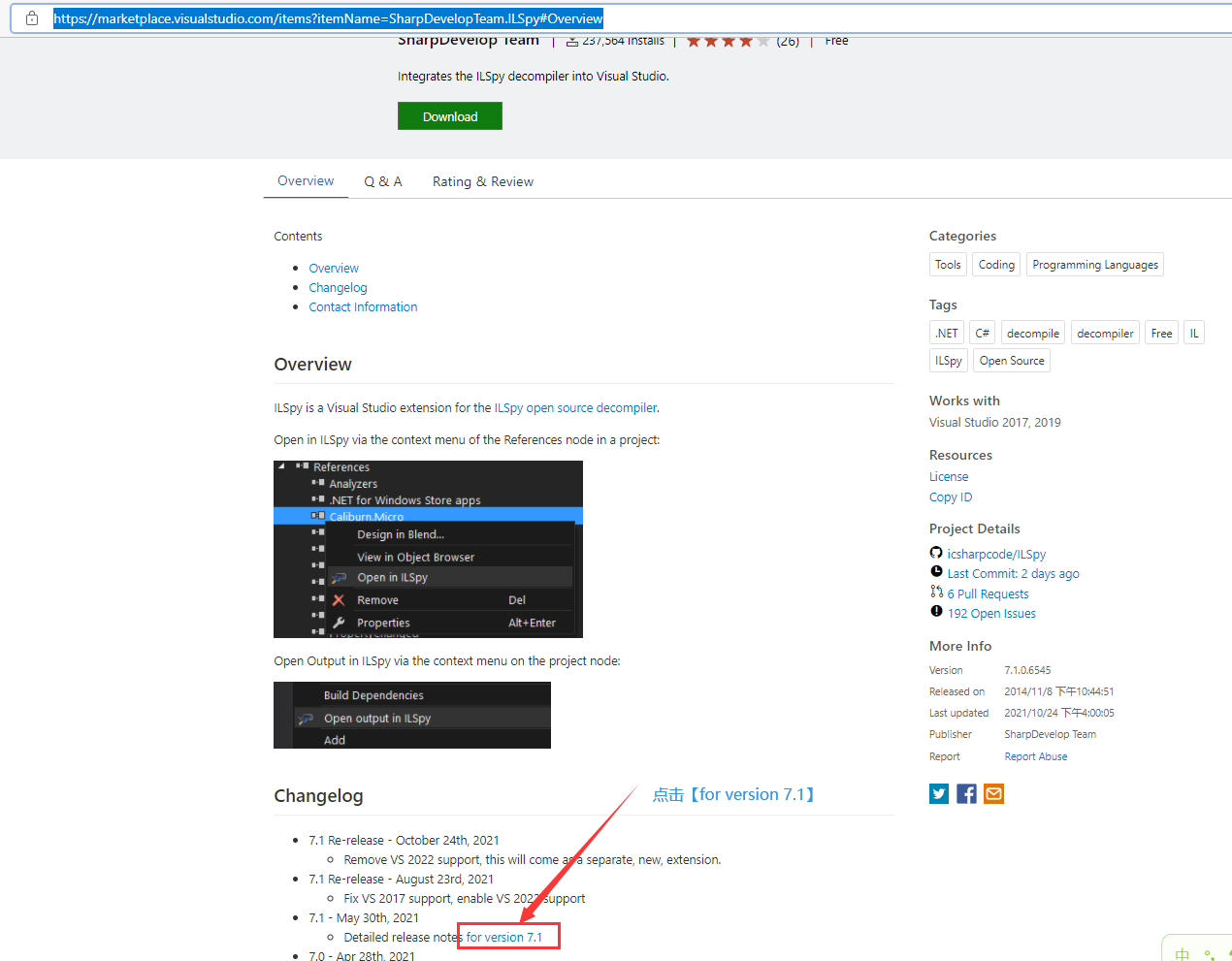Click the Open Source tag

point(1012,361)
